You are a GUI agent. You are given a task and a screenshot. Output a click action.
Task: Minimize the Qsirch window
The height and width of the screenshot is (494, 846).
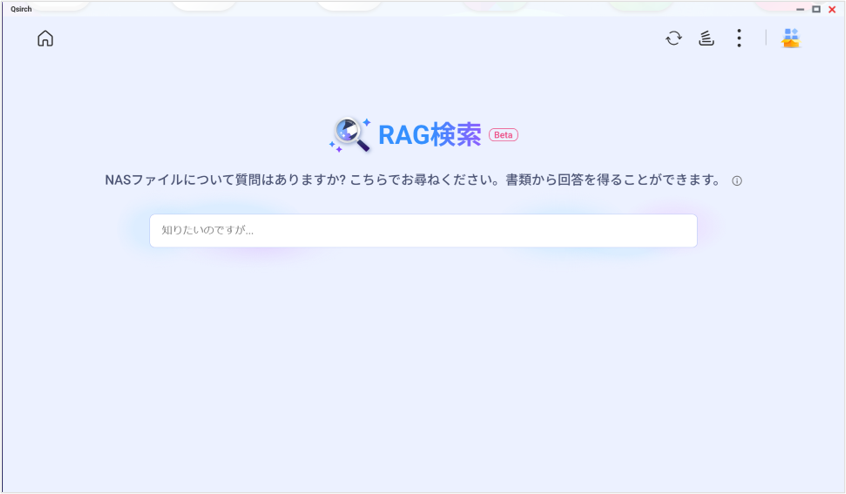tap(800, 9)
